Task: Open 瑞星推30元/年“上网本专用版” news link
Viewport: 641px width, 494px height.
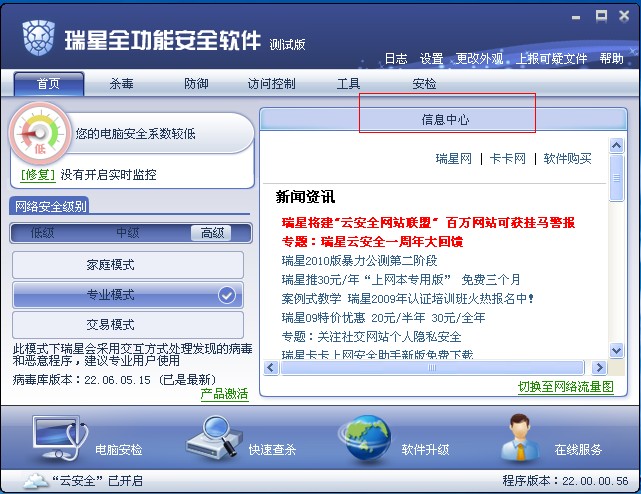Action: [401, 280]
